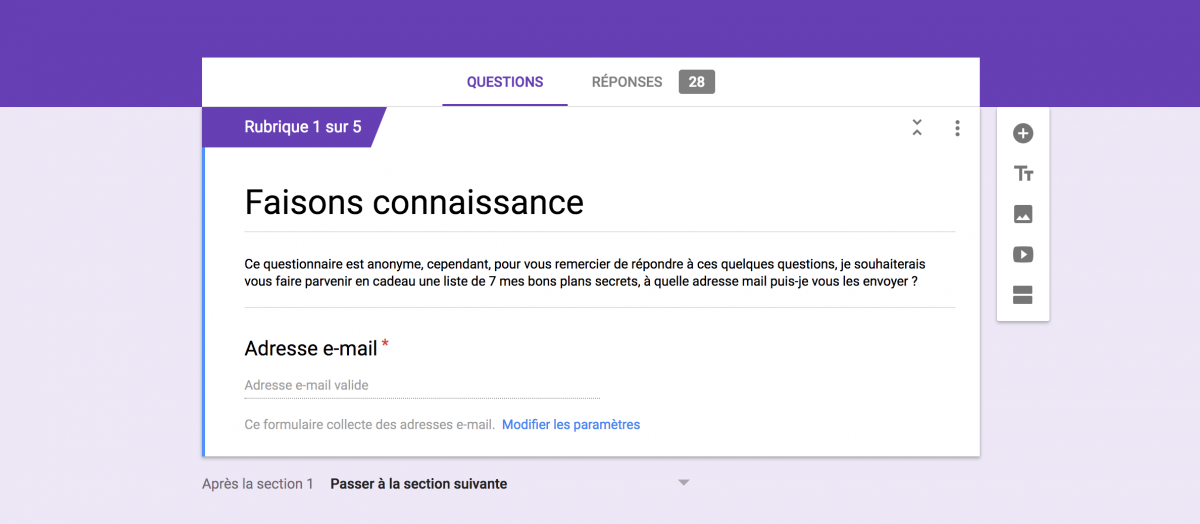This screenshot has height=524, width=1200.
Task: Edit the section description paragraph text
Action: [x=585, y=273]
